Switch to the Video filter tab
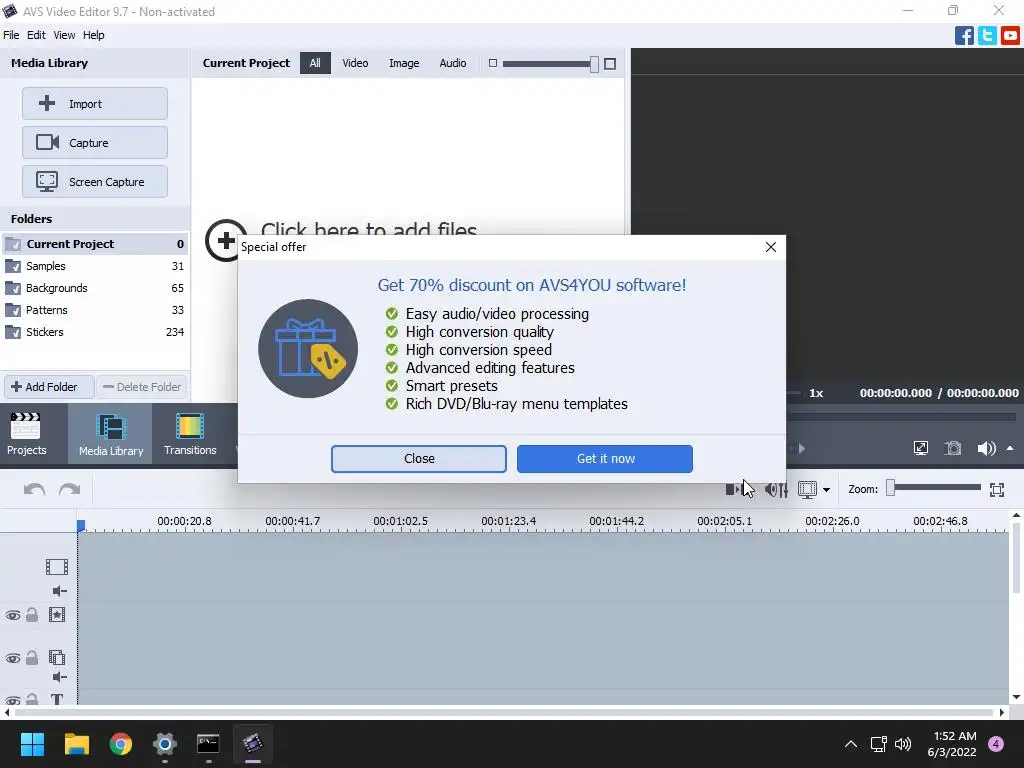 (355, 63)
